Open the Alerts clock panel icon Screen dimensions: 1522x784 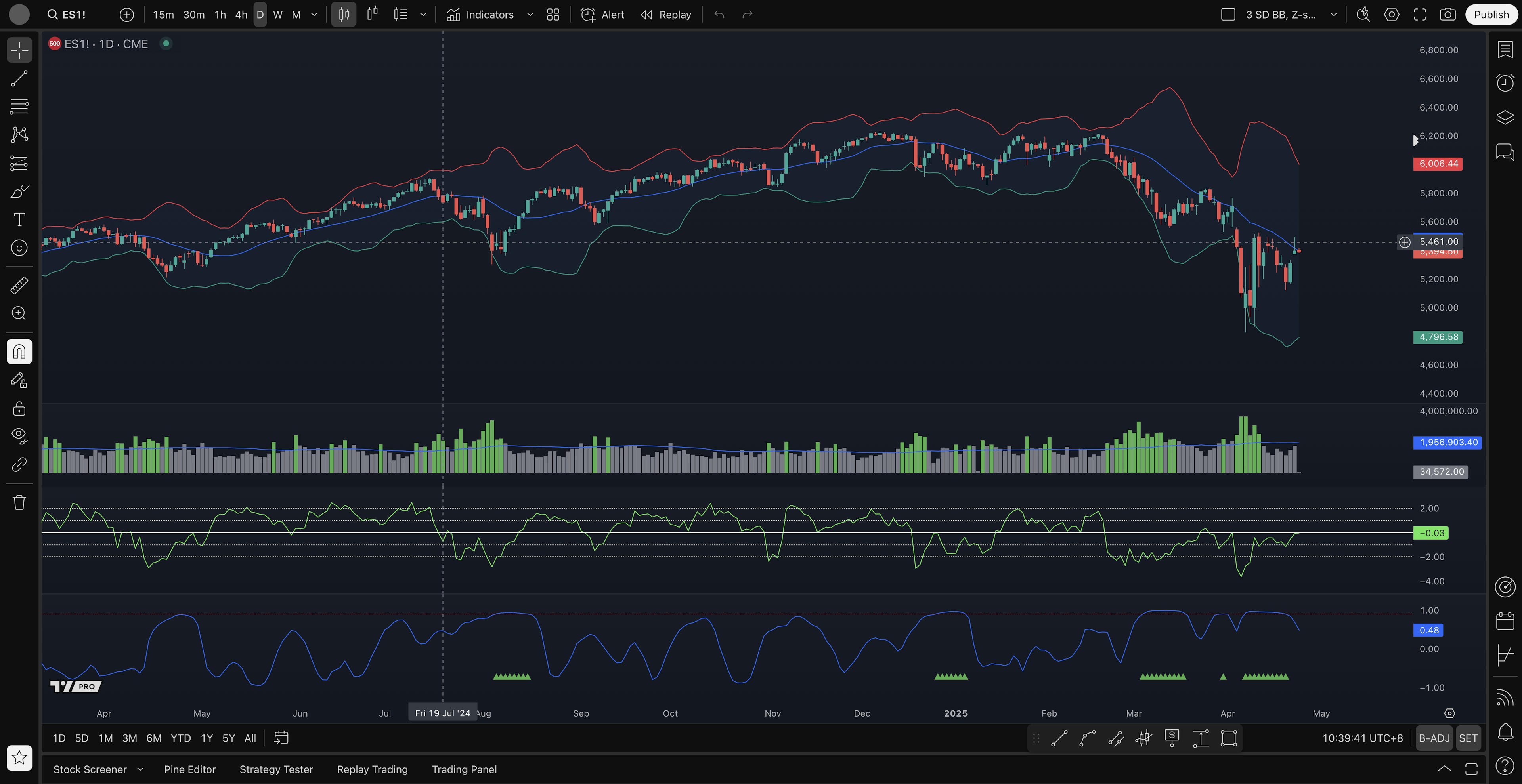(1505, 82)
